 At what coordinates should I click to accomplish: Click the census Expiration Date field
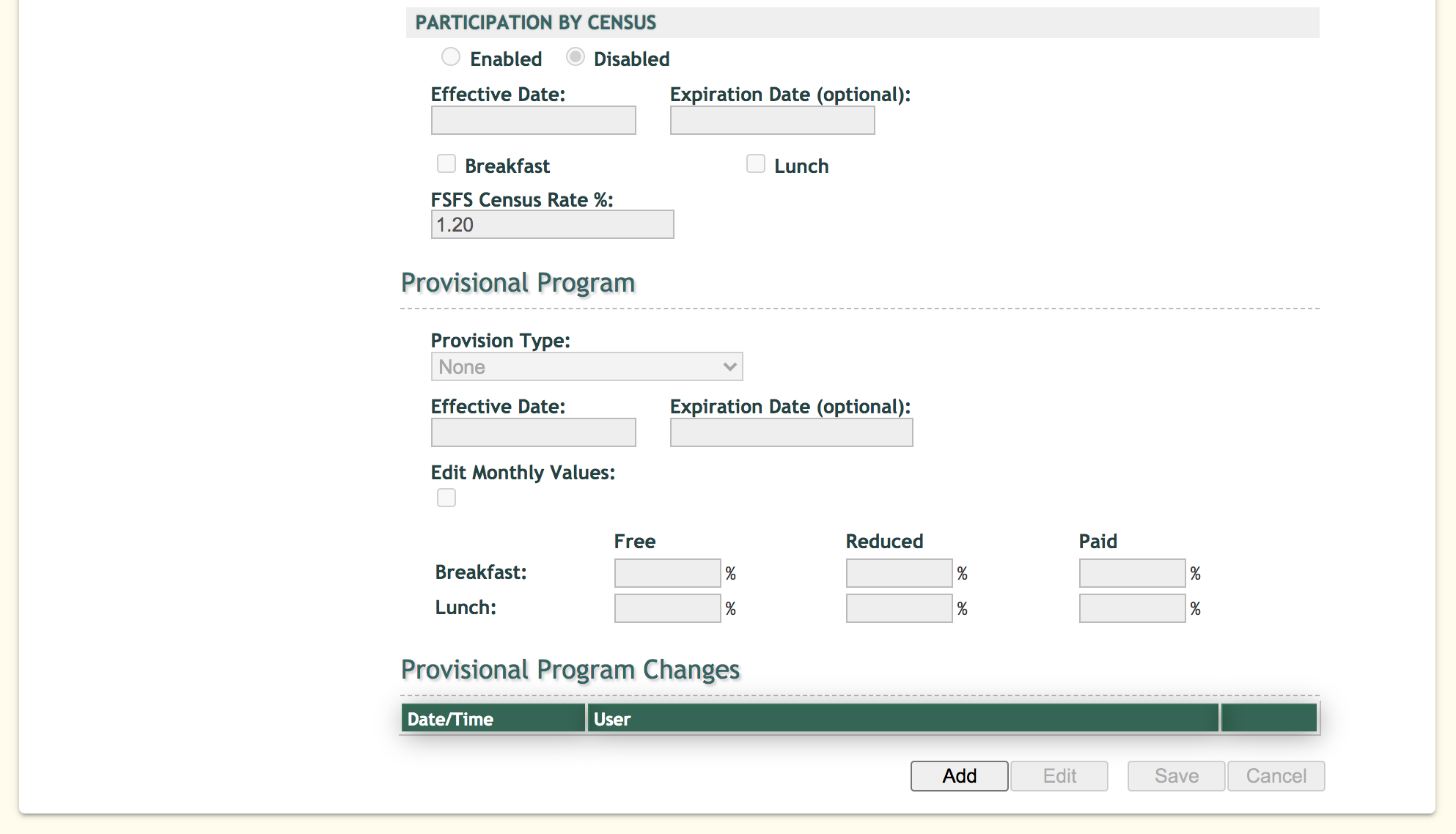772,120
